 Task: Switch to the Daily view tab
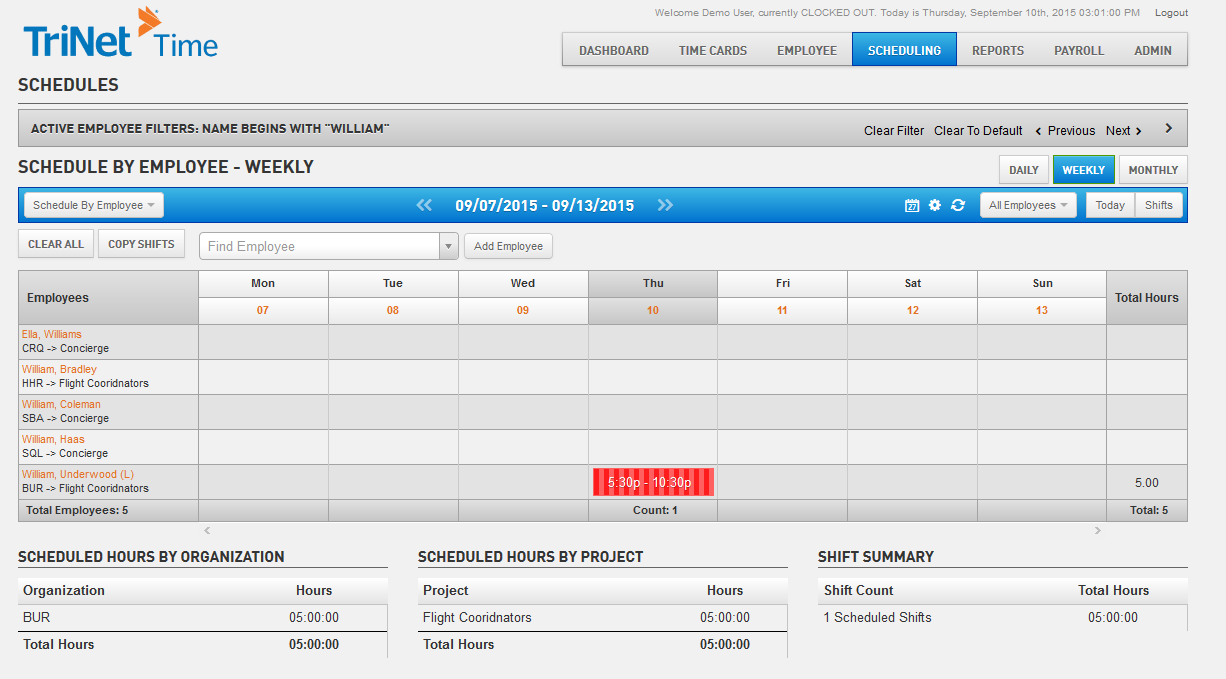click(1024, 170)
